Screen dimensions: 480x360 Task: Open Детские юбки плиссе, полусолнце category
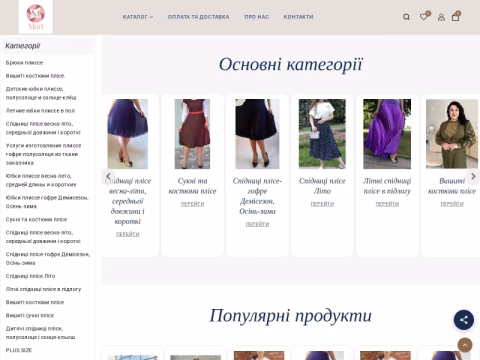(x=41, y=93)
